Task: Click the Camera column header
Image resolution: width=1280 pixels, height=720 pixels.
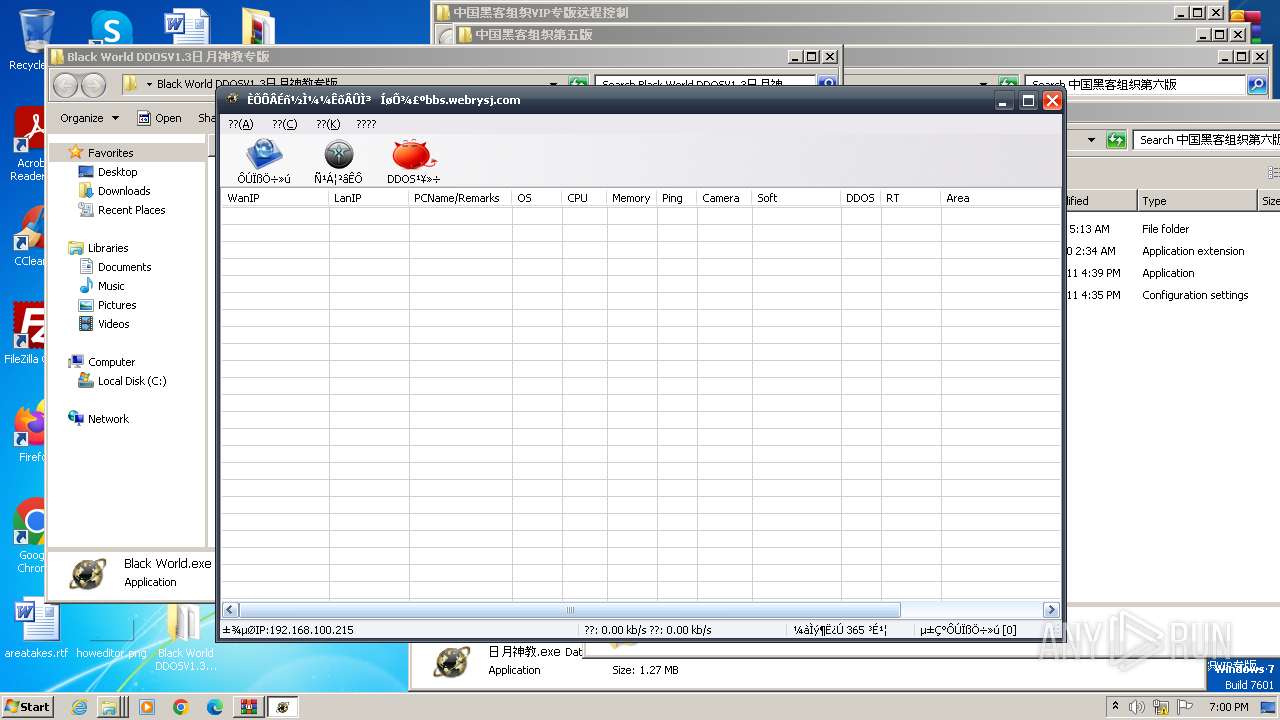Action: tap(725, 198)
